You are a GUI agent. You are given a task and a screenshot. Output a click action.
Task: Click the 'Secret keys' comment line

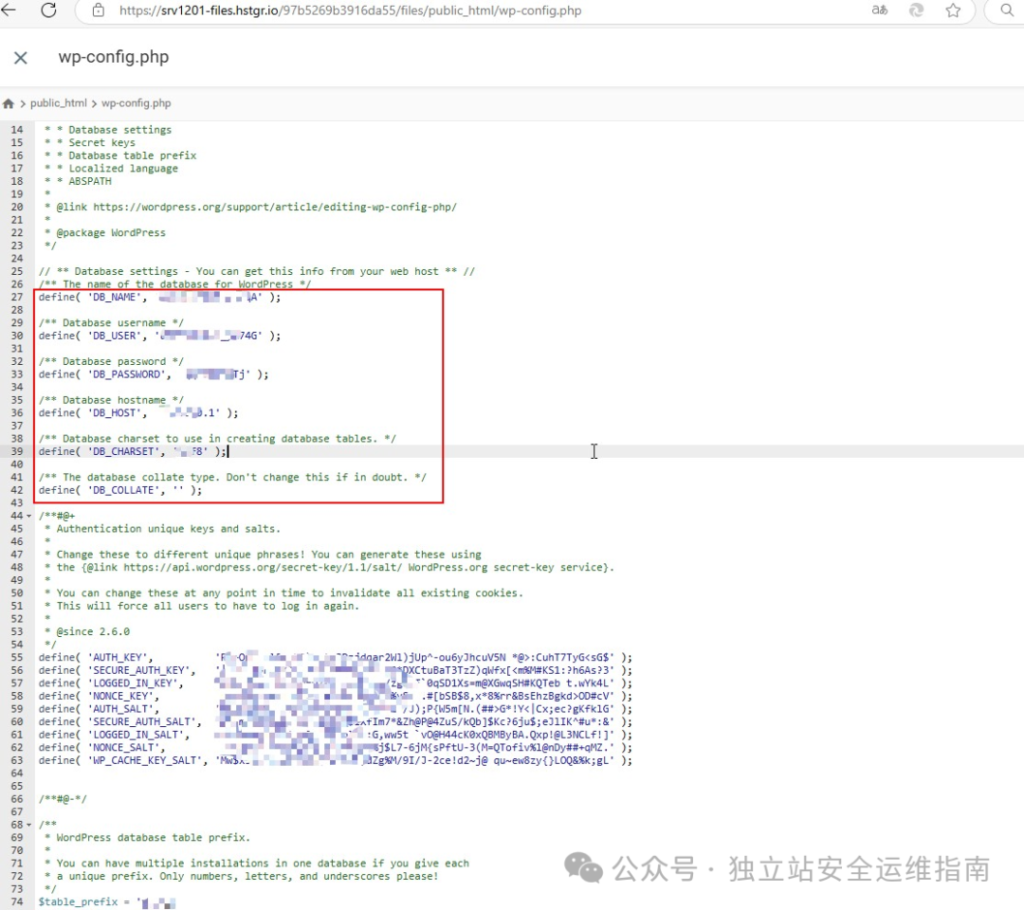(x=90, y=143)
